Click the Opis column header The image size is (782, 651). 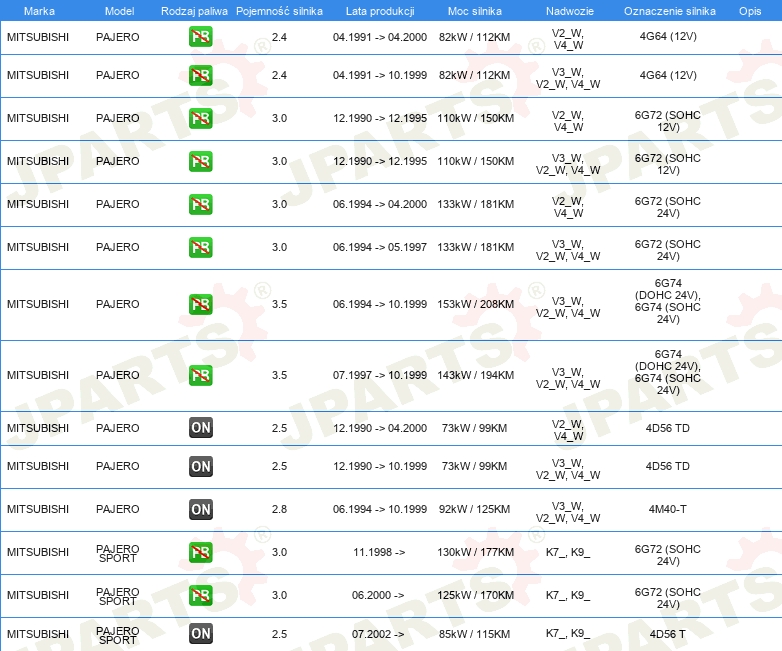click(750, 11)
